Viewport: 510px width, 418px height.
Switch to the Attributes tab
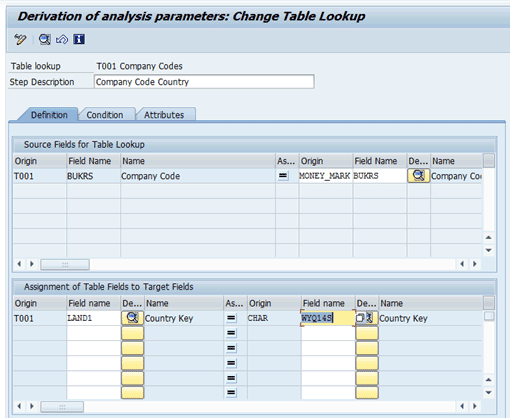coord(164,115)
